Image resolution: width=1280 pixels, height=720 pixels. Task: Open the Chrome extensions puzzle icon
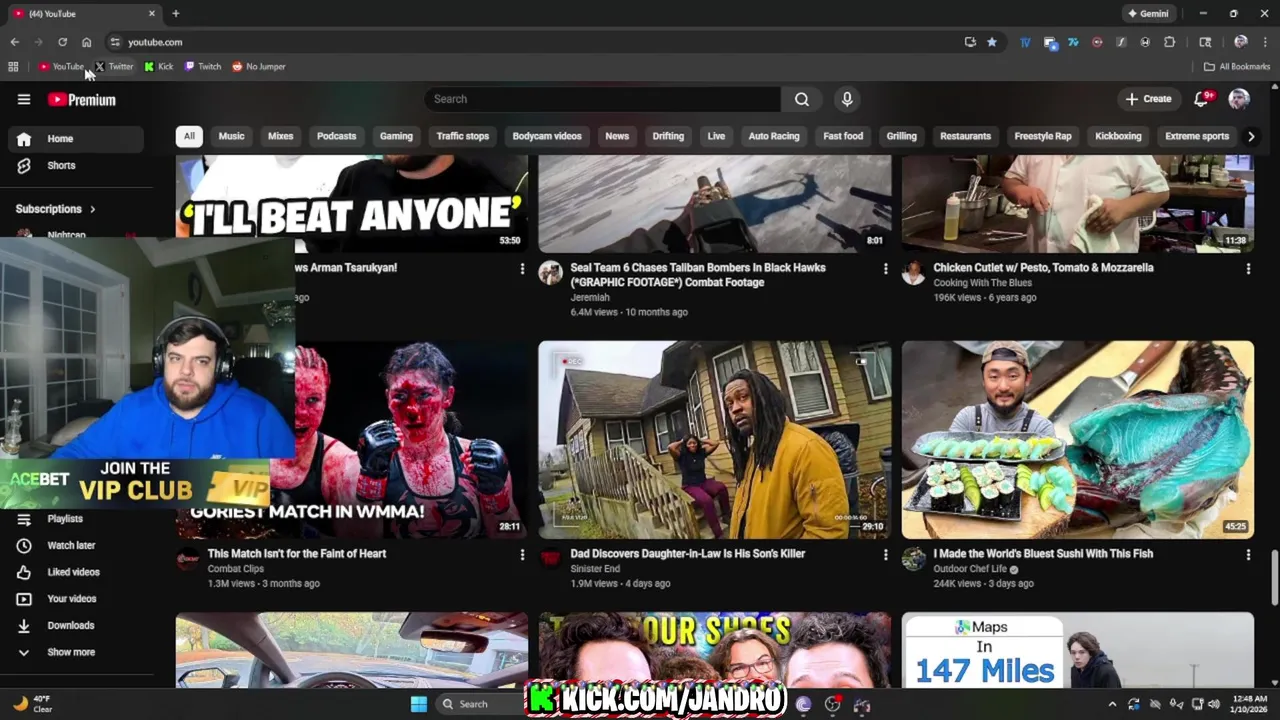point(1169,42)
